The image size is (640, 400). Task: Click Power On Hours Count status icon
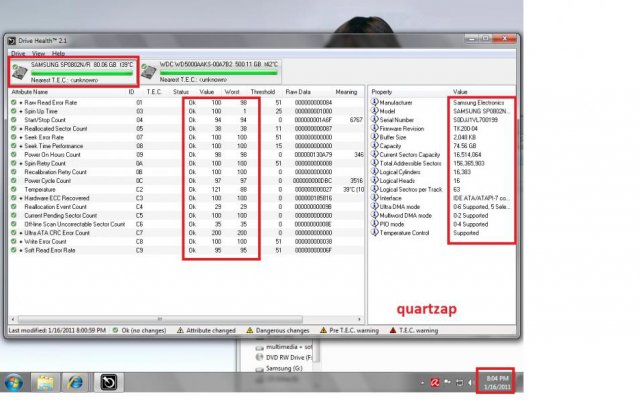[x=14, y=155]
